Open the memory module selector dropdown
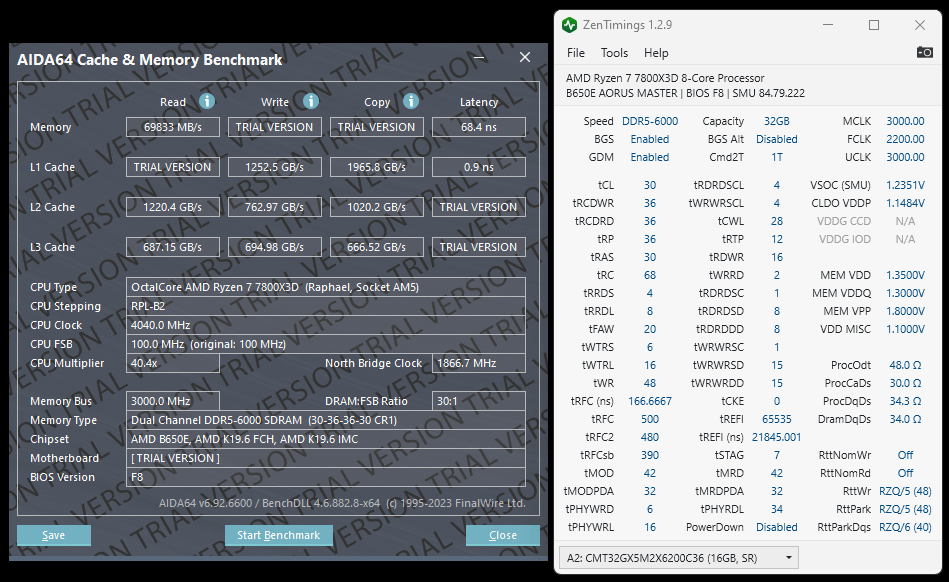 [x=678, y=557]
